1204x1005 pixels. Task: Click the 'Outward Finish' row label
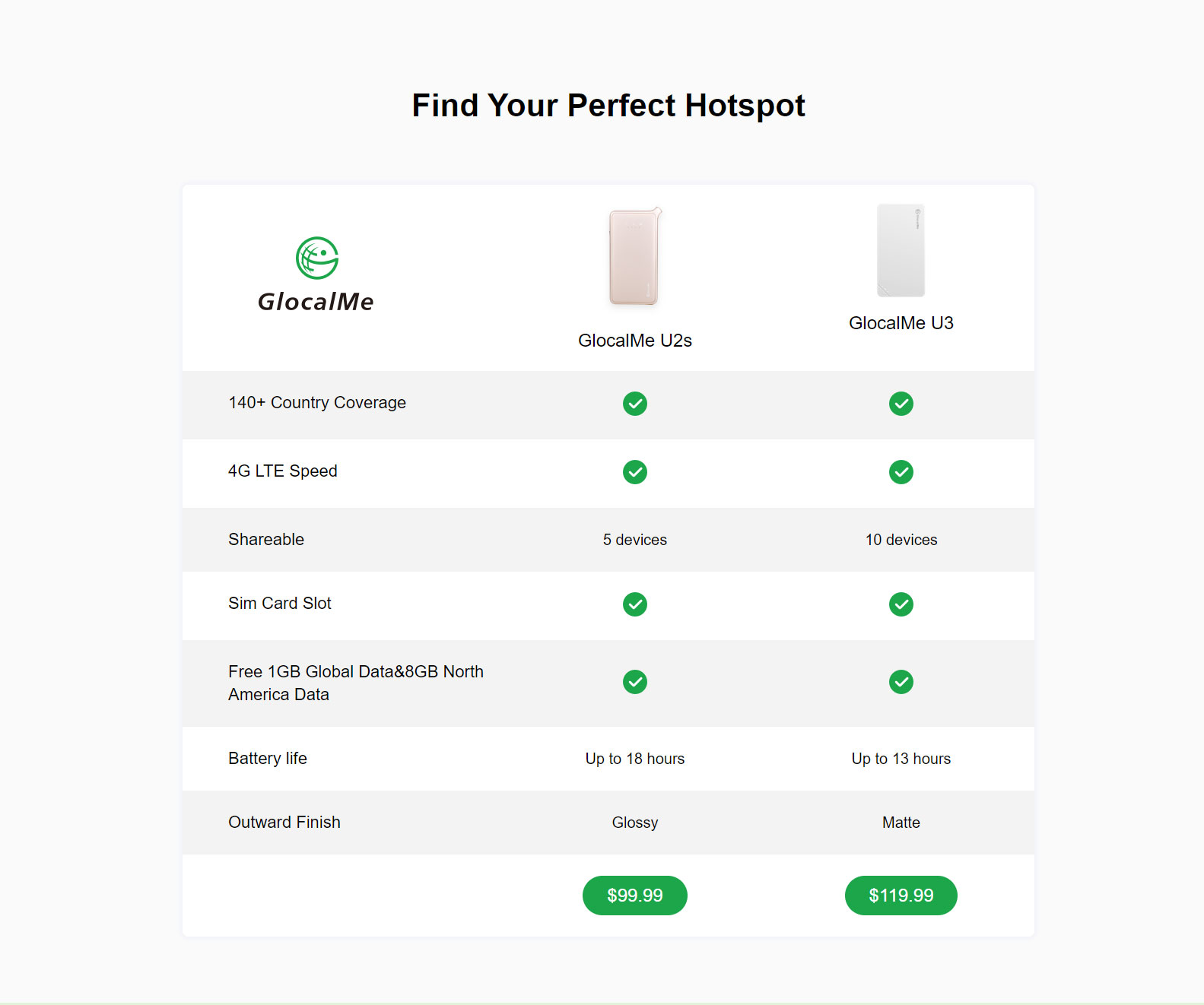(x=284, y=823)
